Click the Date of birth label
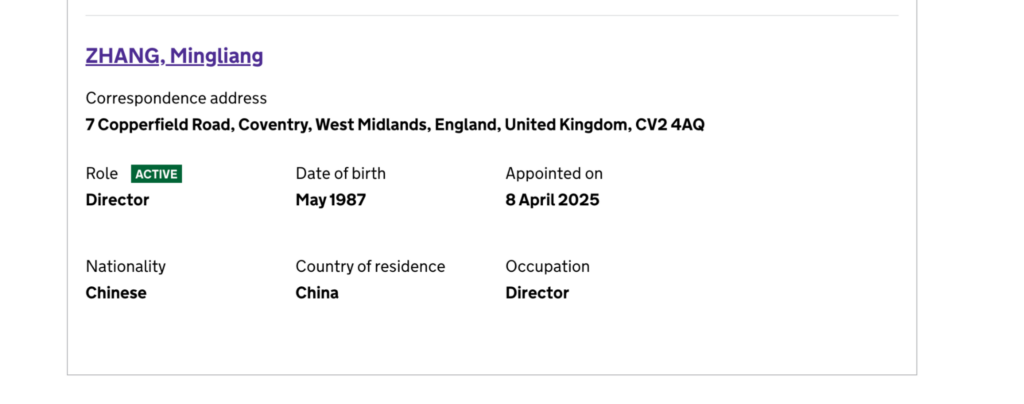Viewport: 1024px width, 404px height. click(x=341, y=174)
